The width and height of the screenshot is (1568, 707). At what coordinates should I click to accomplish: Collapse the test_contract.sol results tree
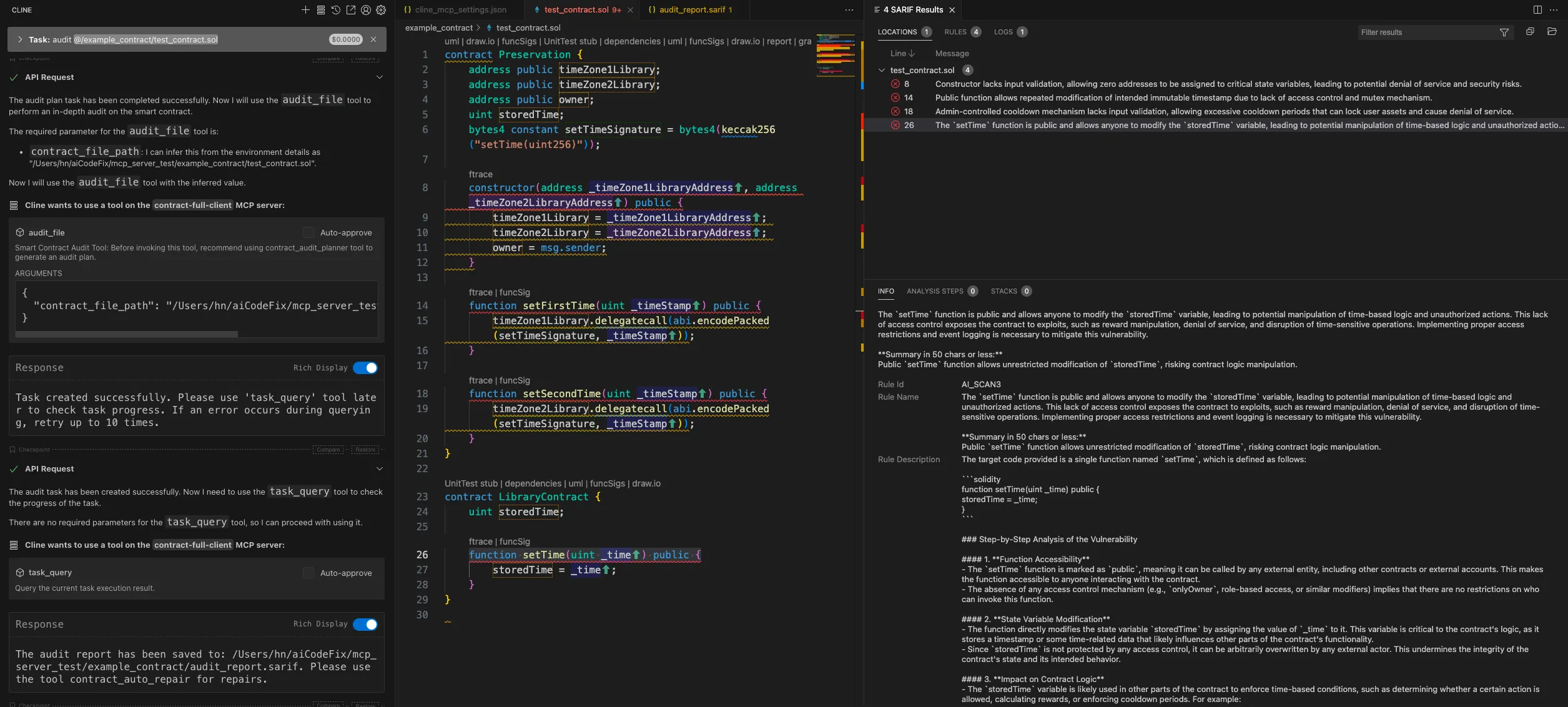tap(882, 70)
